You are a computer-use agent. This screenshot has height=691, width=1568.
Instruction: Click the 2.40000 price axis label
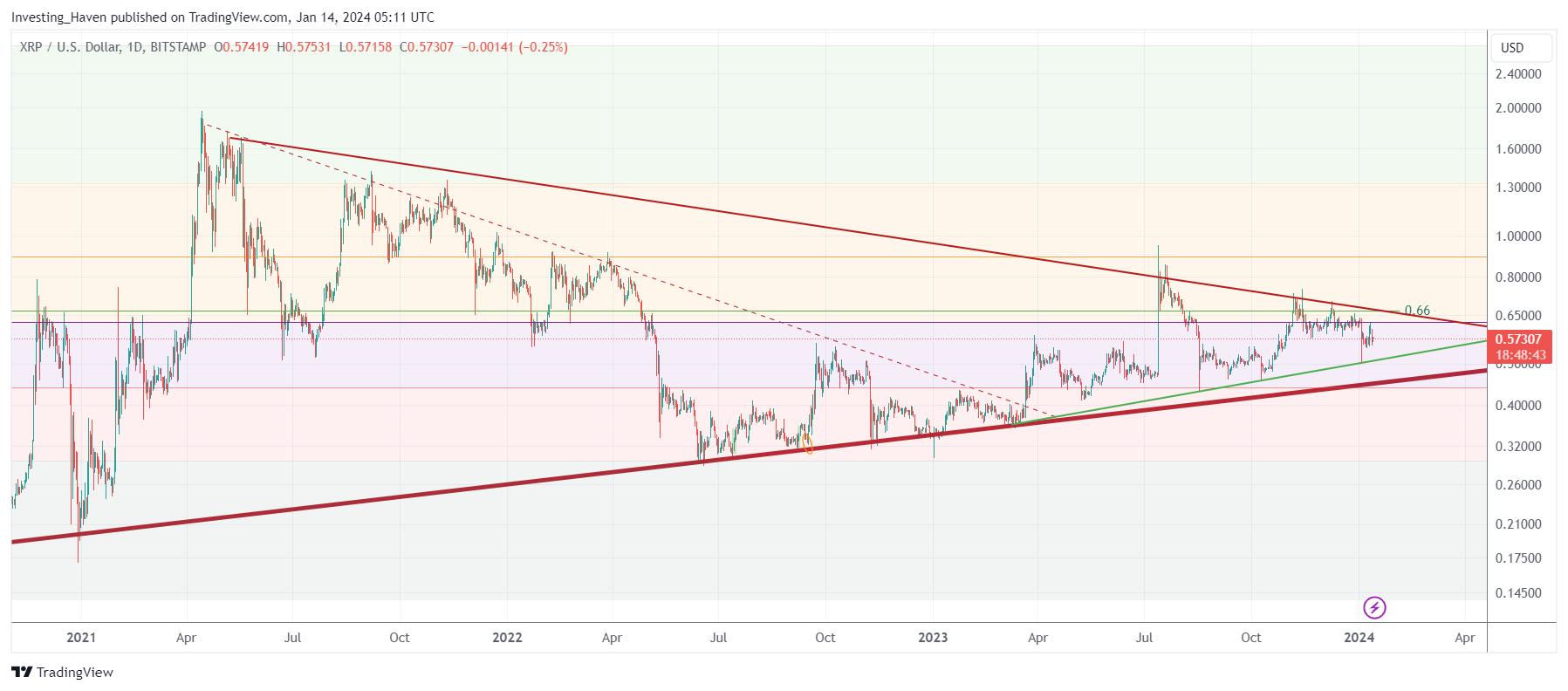point(1518,74)
